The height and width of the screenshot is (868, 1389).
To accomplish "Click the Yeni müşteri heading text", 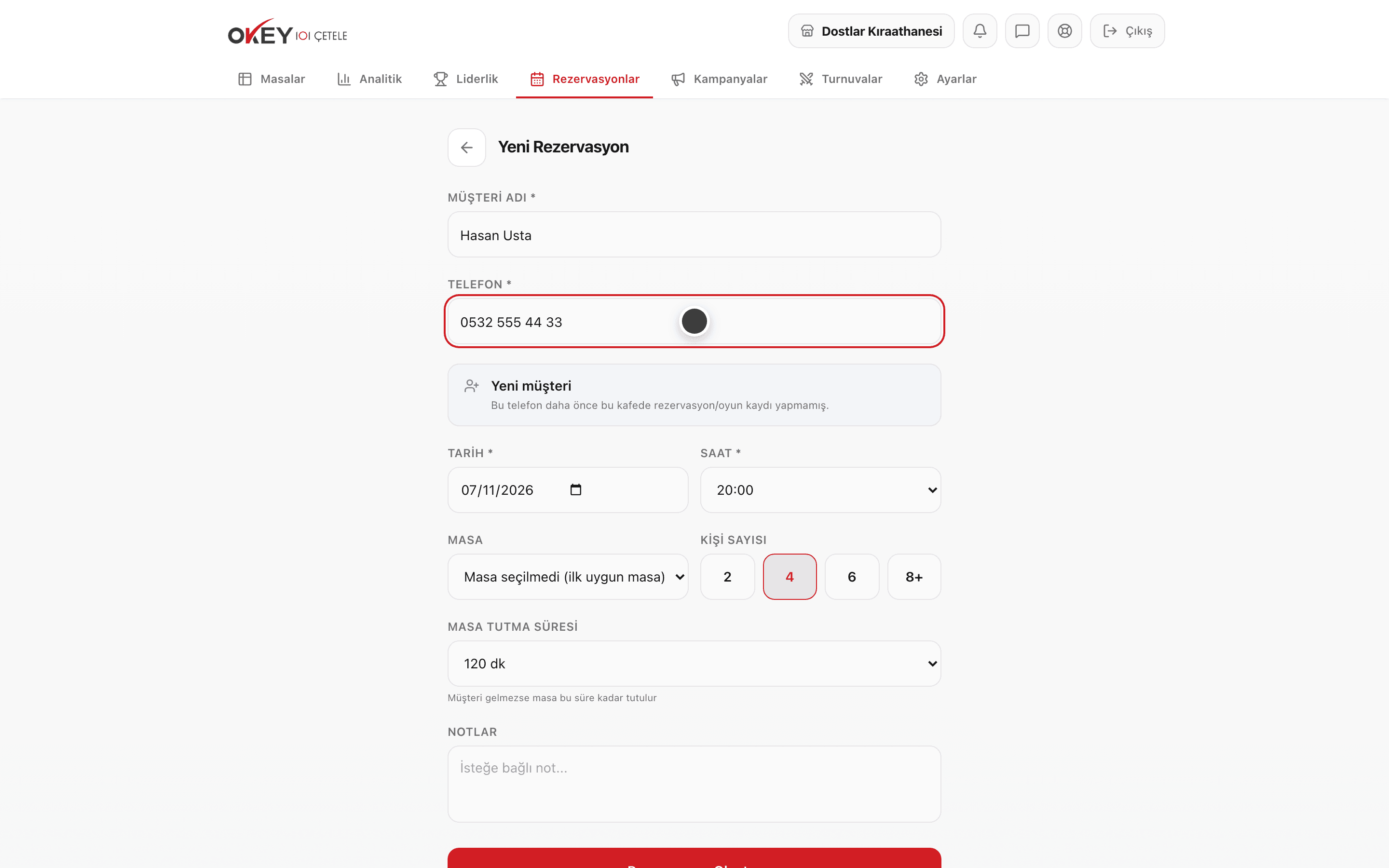I will coord(531,386).
